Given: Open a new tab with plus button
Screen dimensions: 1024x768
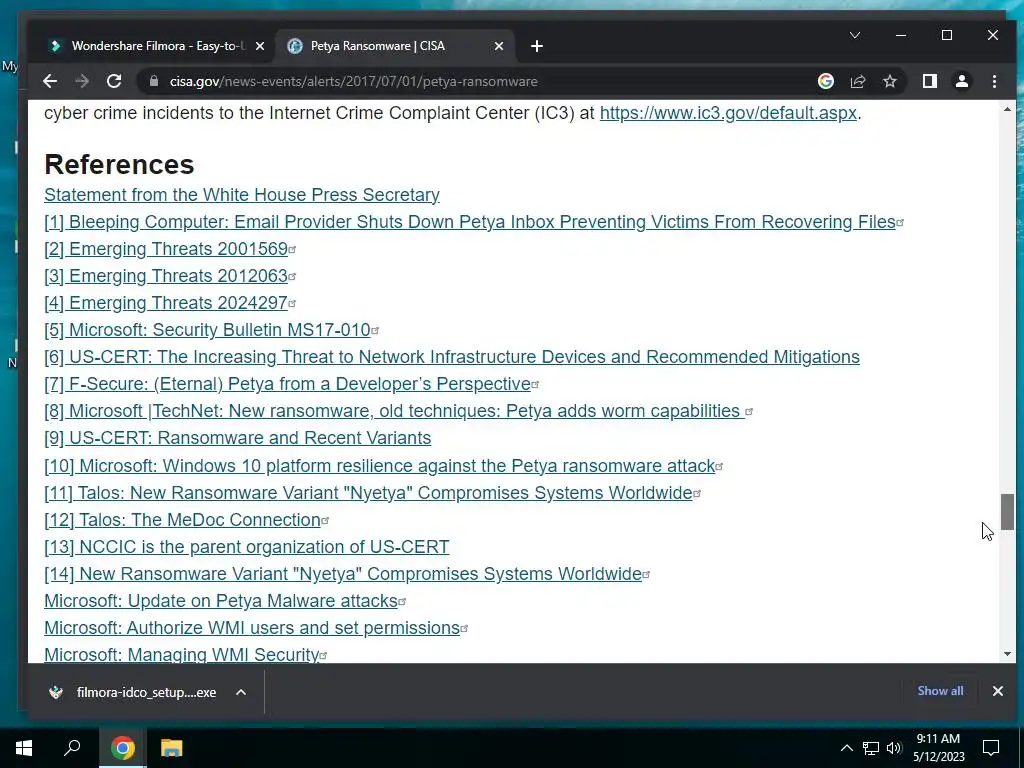Looking at the screenshot, I should click(x=537, y=46).
